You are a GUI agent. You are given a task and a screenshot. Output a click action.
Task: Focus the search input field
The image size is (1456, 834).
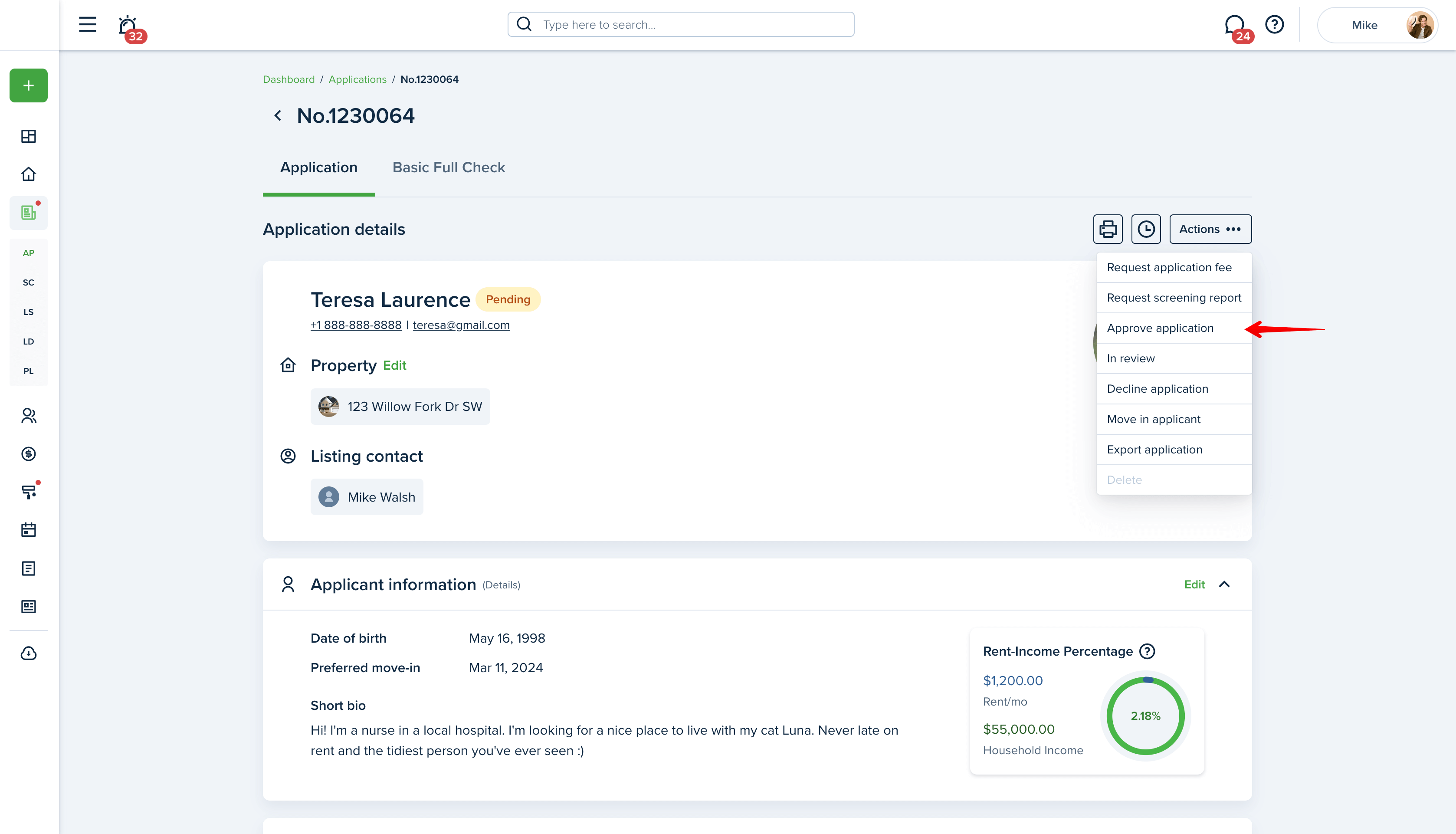tap(681, 24)
